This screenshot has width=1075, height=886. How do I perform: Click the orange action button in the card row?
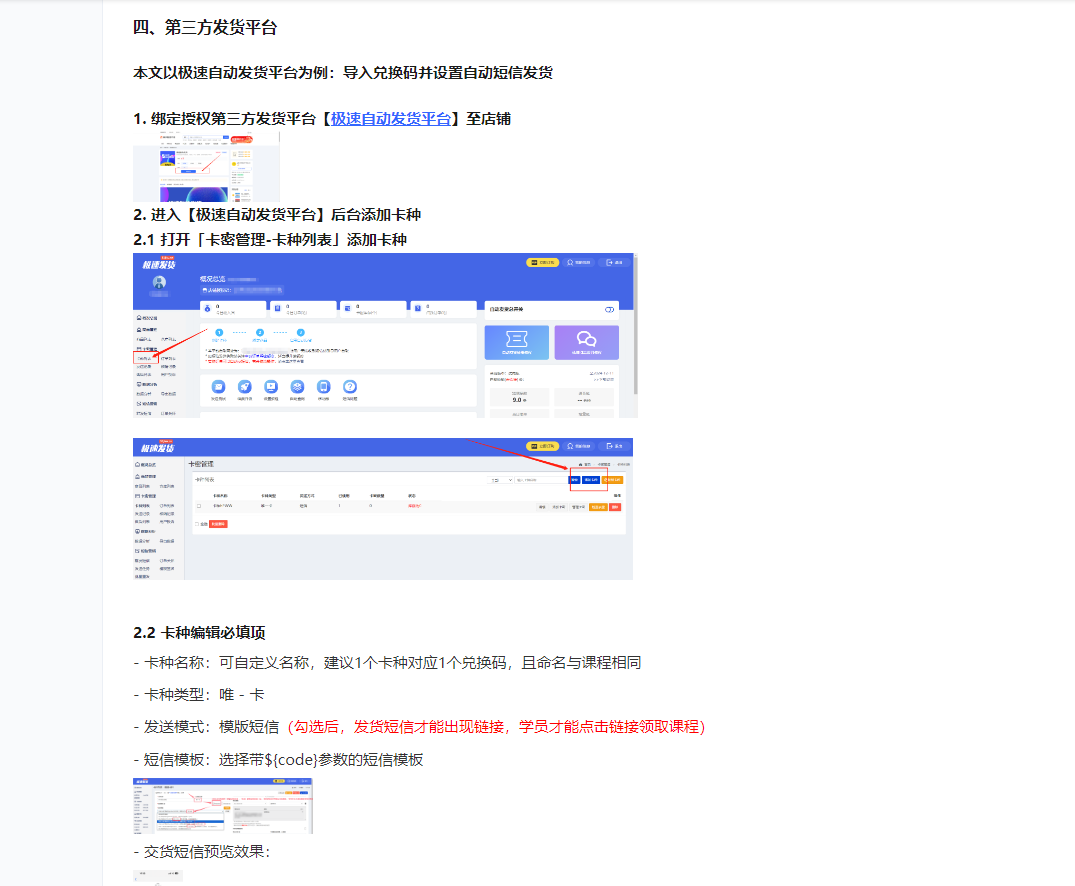(598, 507)
